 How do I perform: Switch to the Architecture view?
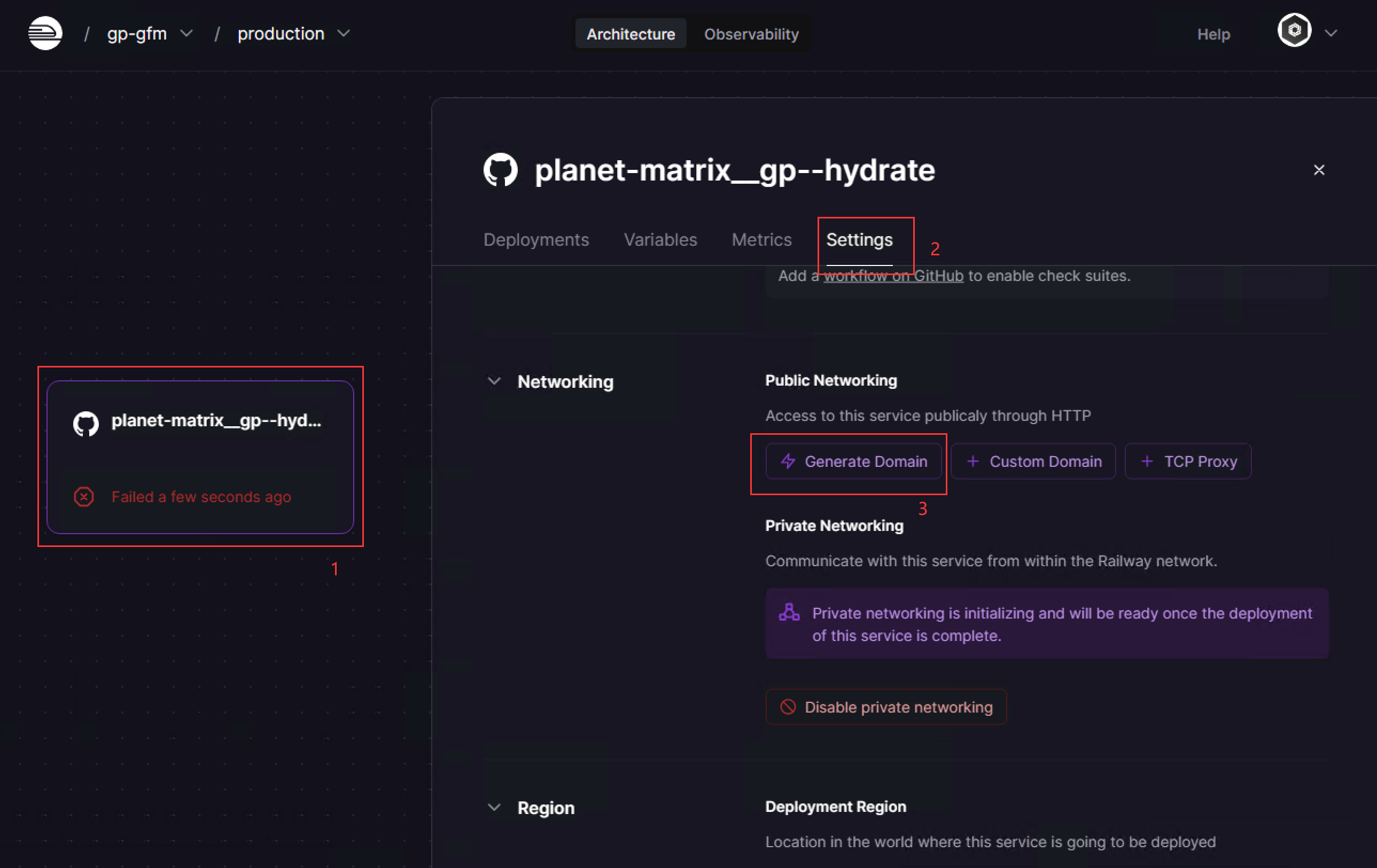(631, 34)
